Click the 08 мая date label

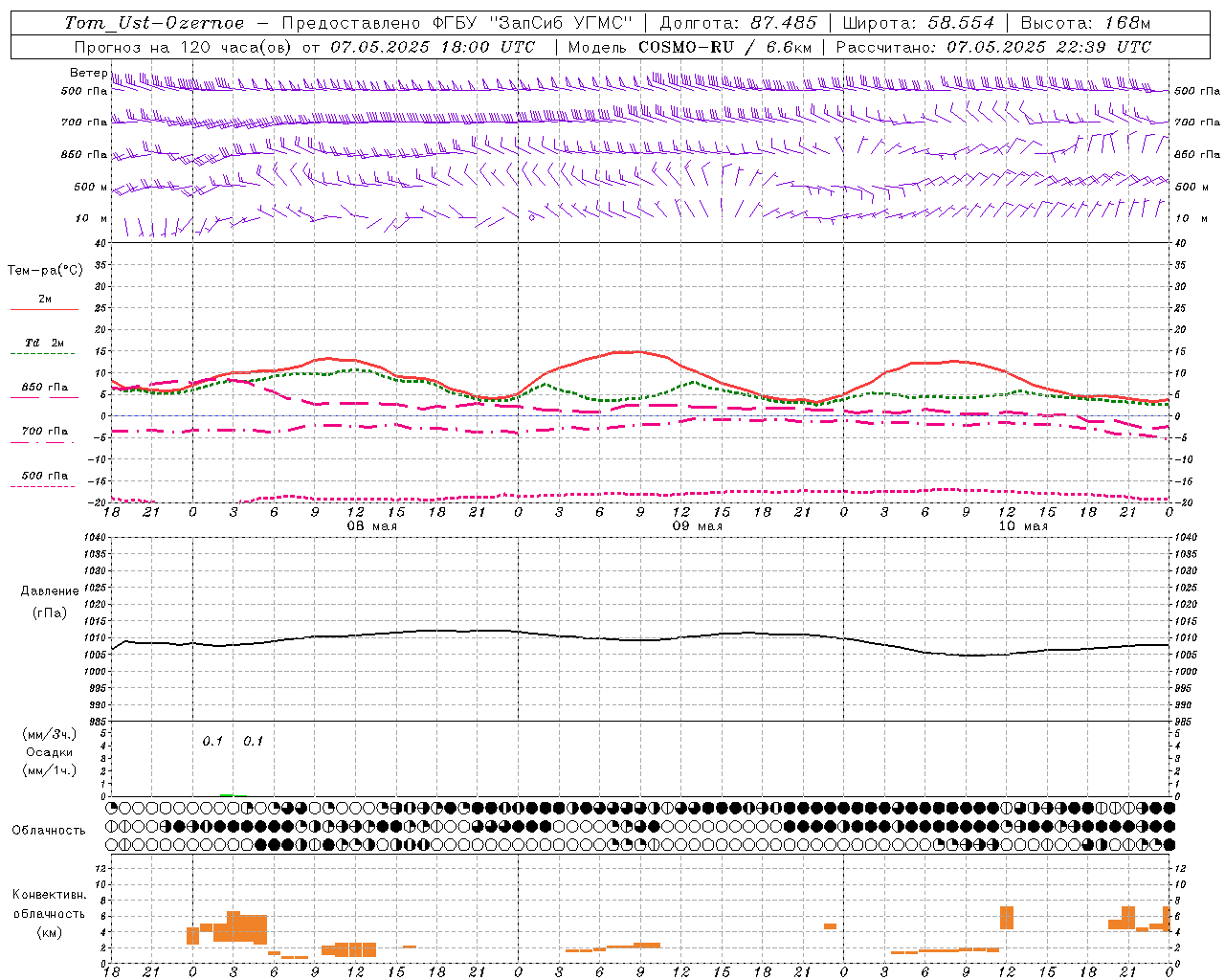click(371, 526)
